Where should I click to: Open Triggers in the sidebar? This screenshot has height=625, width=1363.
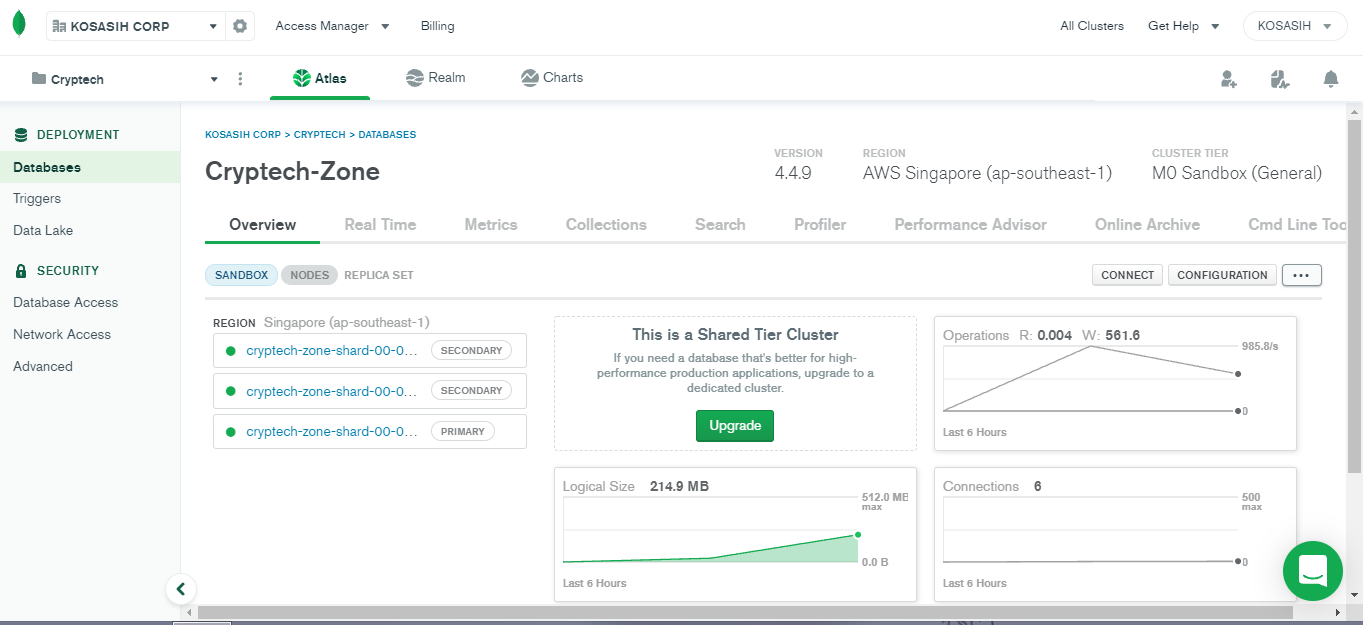click(x=37, y=198)
